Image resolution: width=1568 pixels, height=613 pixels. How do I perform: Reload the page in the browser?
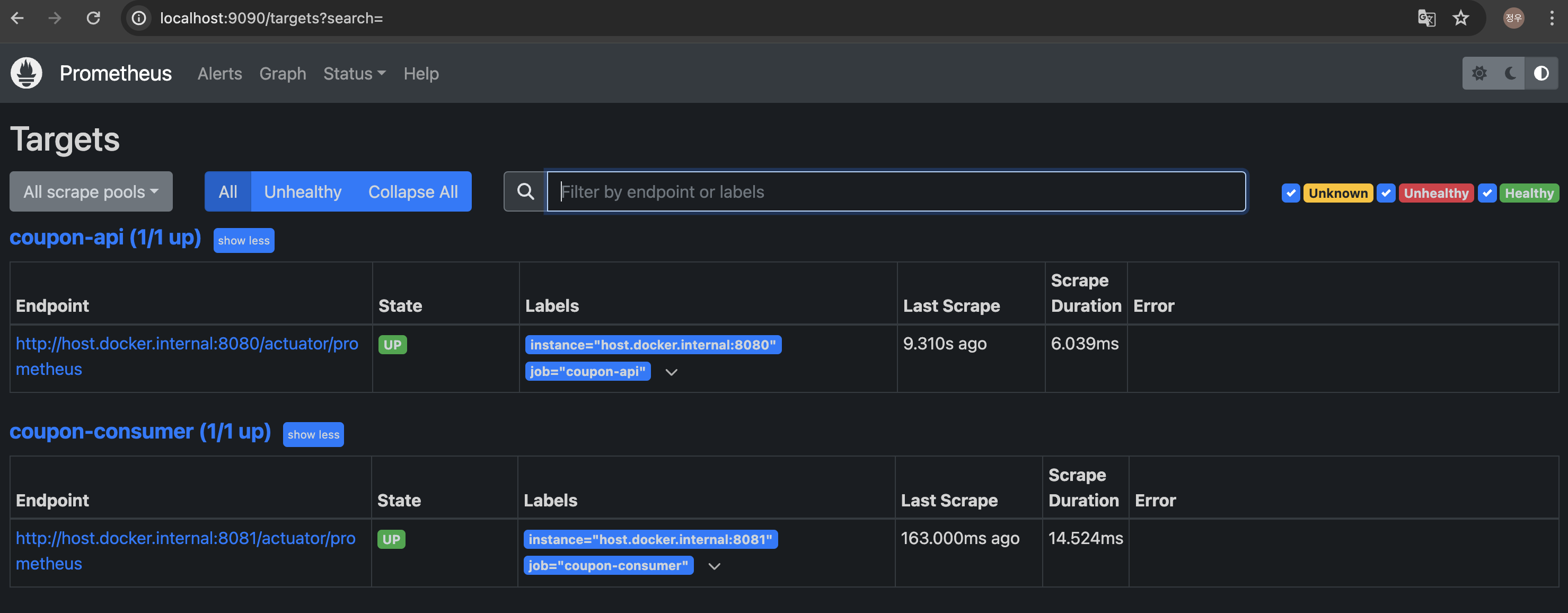click(x=93, y=18)
